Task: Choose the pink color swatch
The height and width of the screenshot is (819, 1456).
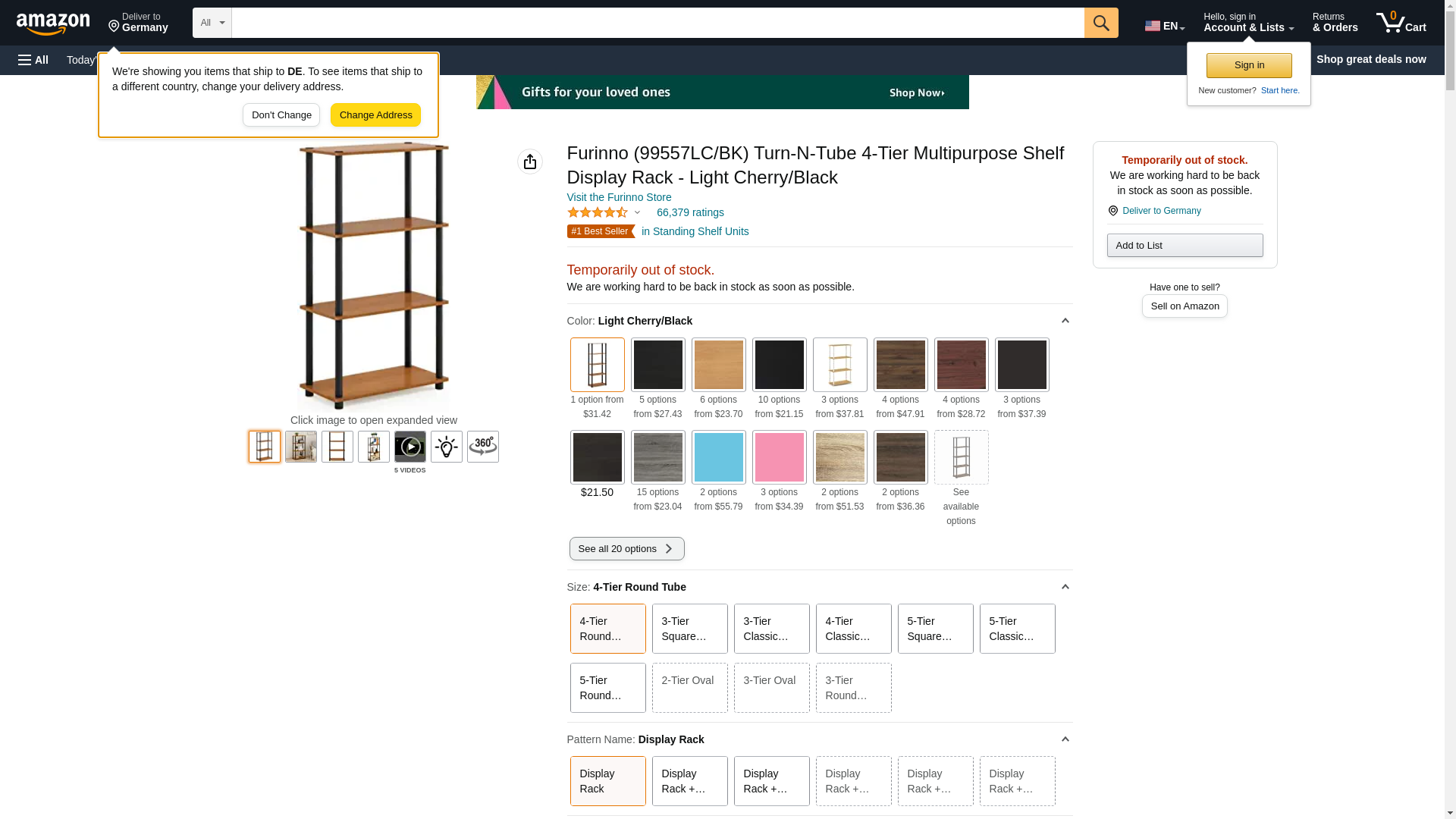Action: [779, 457]
